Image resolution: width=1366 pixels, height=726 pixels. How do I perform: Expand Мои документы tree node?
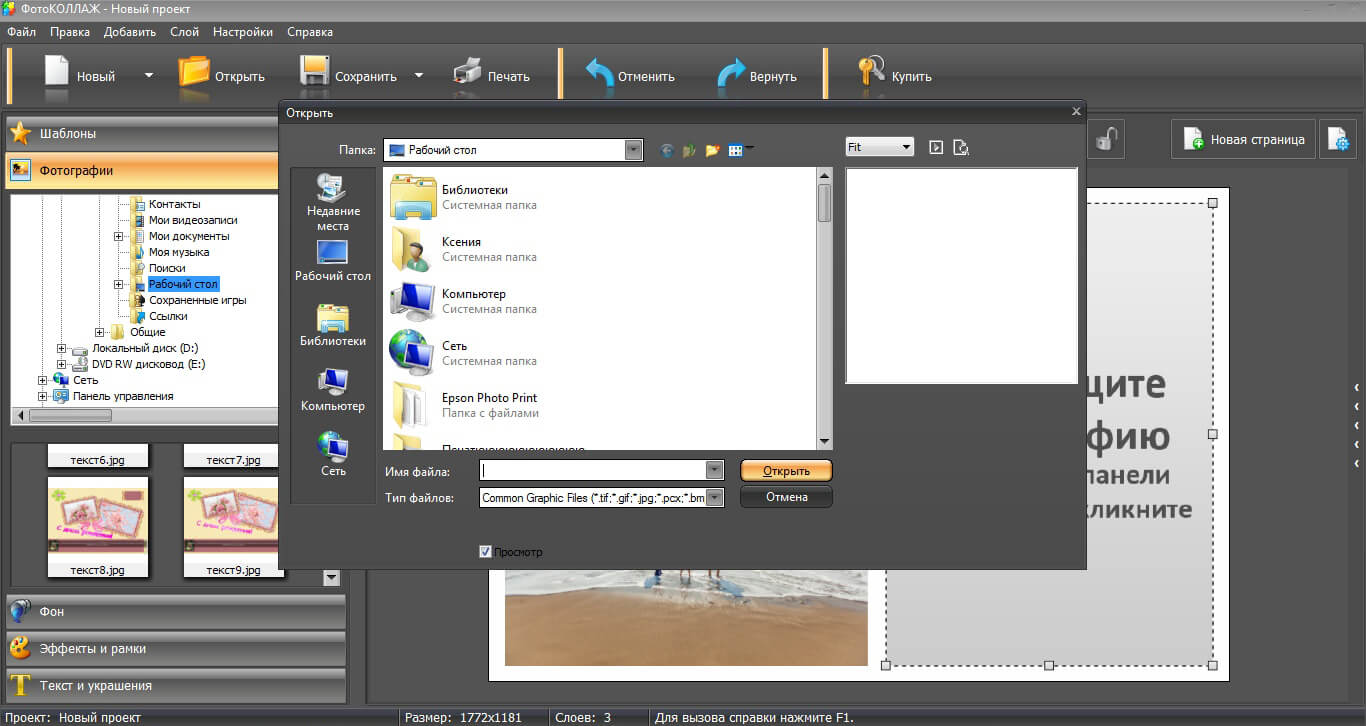[119, 236]
